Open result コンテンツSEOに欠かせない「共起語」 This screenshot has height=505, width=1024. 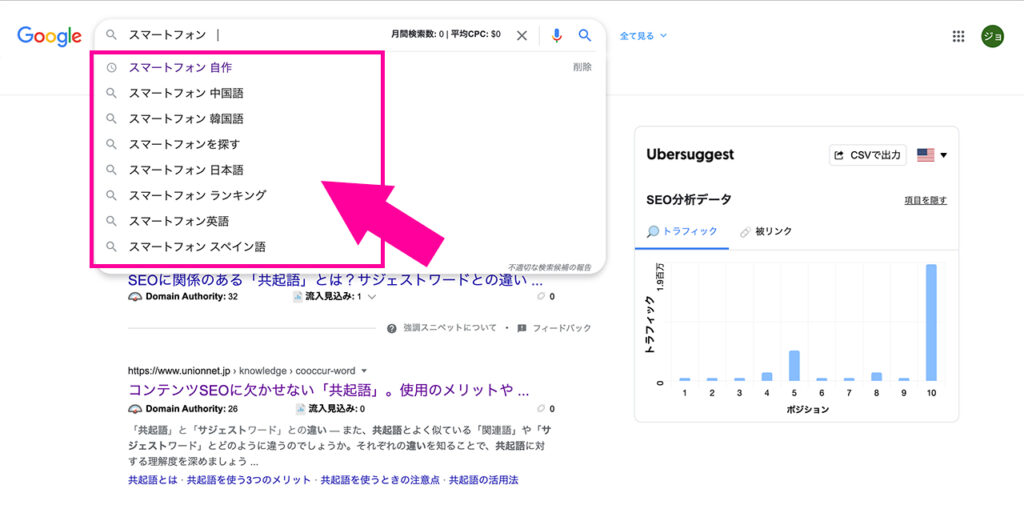coord(328,391)
